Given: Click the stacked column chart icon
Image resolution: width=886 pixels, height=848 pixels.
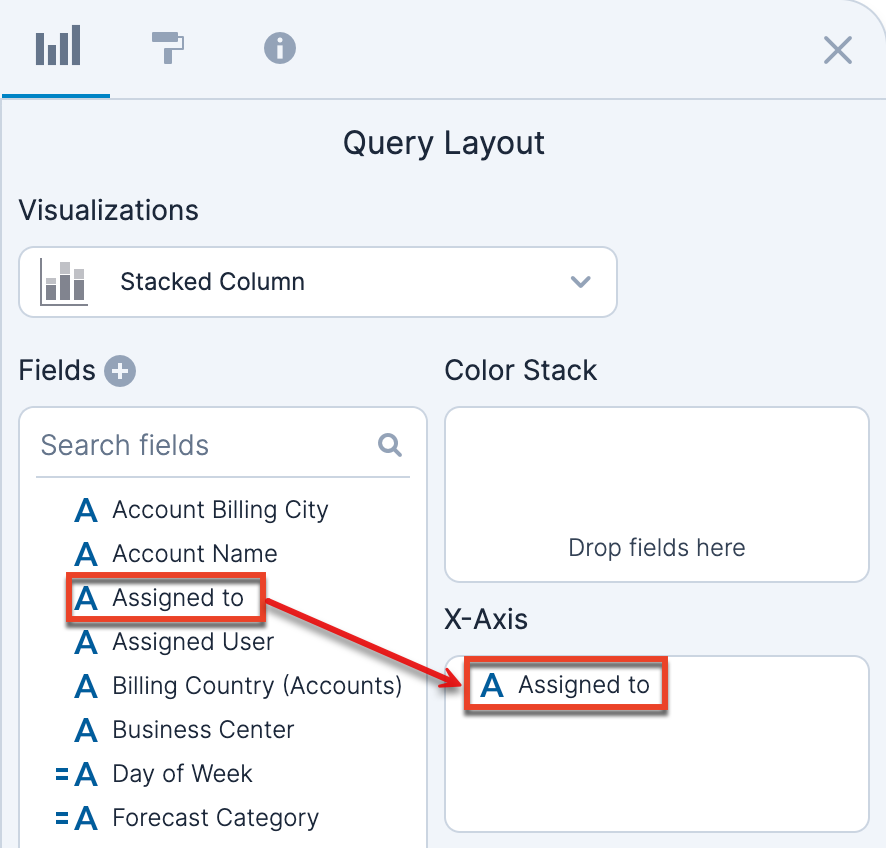Looking at the screenshot, I should [63, 282].
